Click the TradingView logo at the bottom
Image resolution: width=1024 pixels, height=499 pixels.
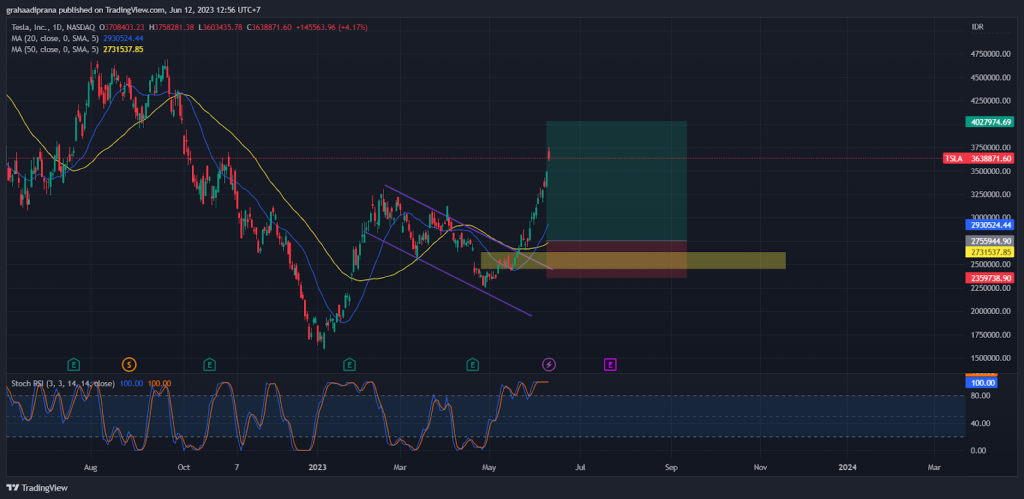tap(37, 487)
